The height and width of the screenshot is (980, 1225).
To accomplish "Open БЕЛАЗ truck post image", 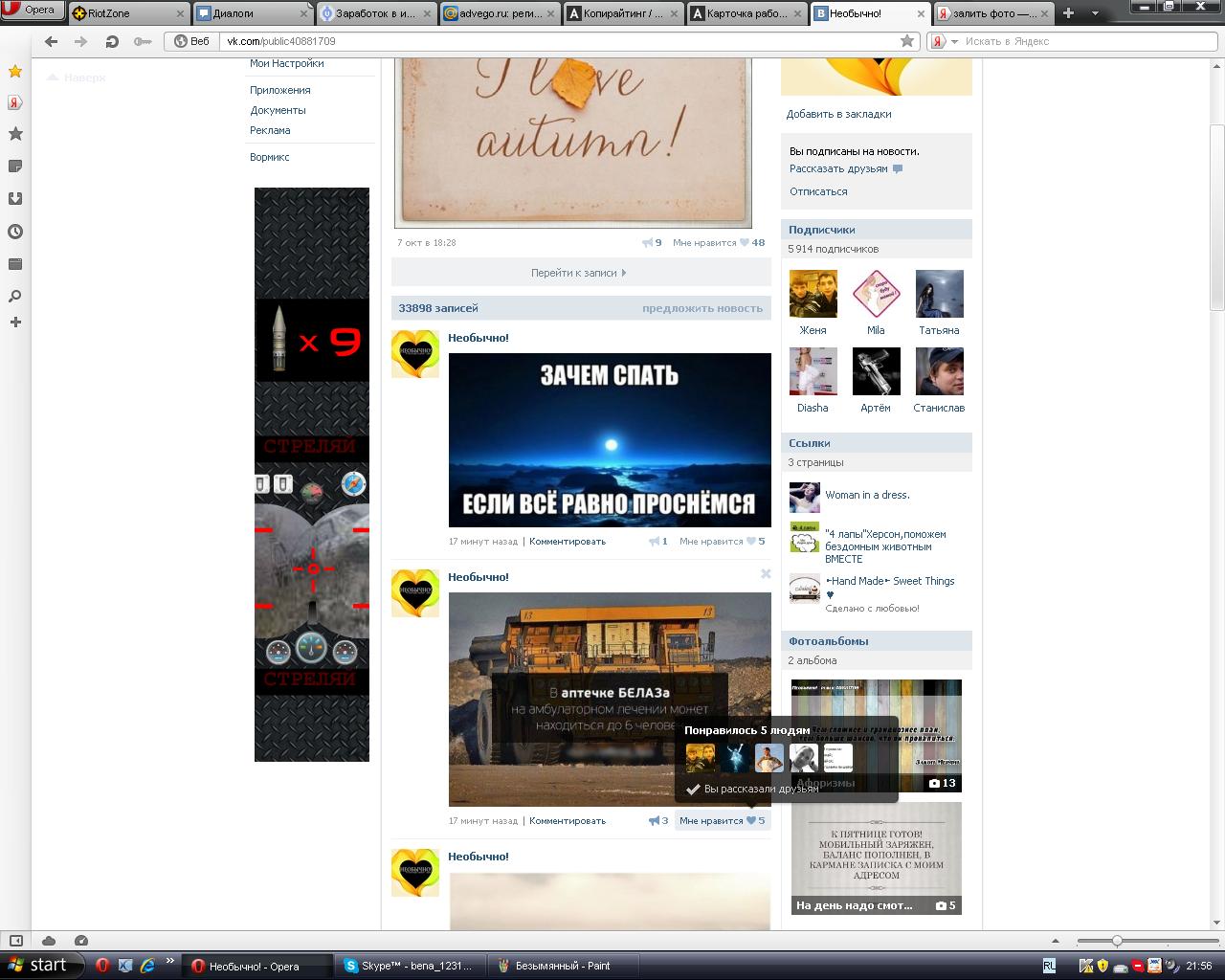I will pos(610,699).
